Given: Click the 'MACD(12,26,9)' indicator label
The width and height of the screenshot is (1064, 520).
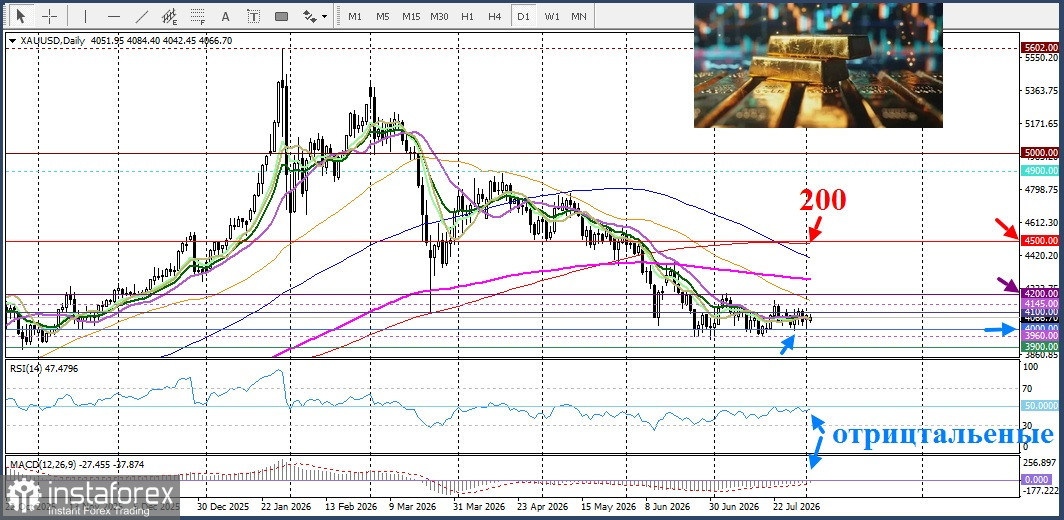Looking at the screenshot, I should 45,466.
